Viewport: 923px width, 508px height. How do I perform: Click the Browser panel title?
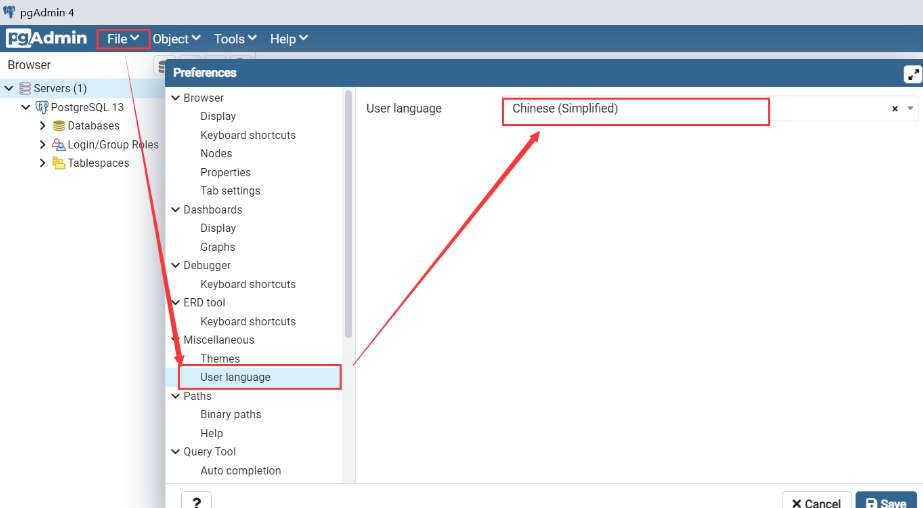(x=29, y=65)
